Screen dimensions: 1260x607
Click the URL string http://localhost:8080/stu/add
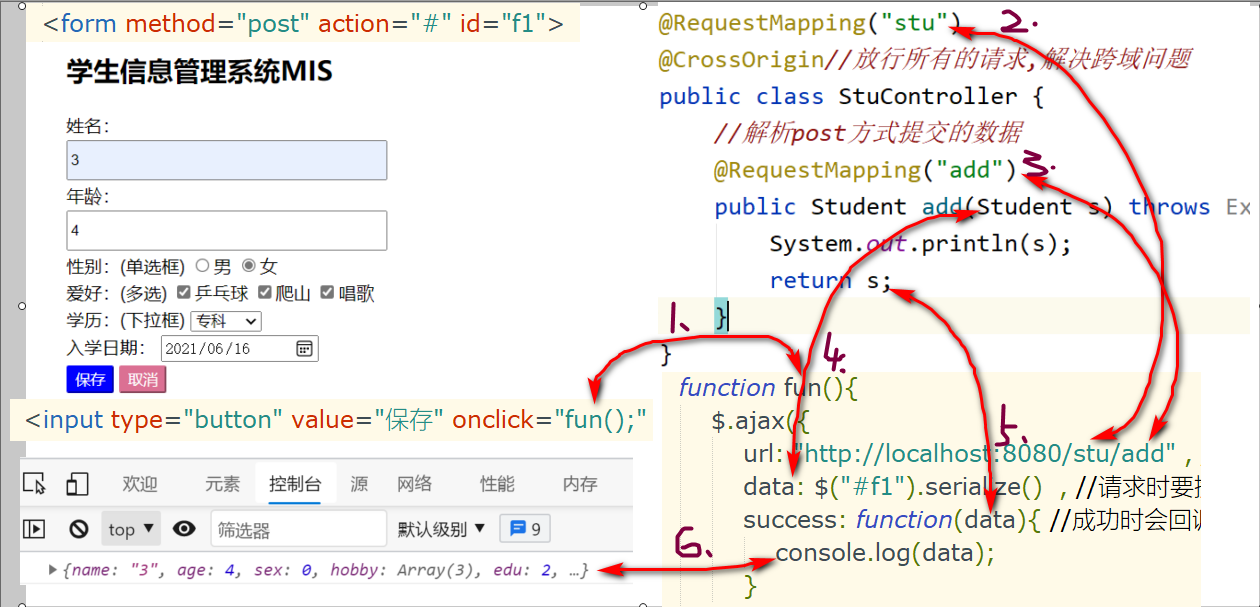984,455
